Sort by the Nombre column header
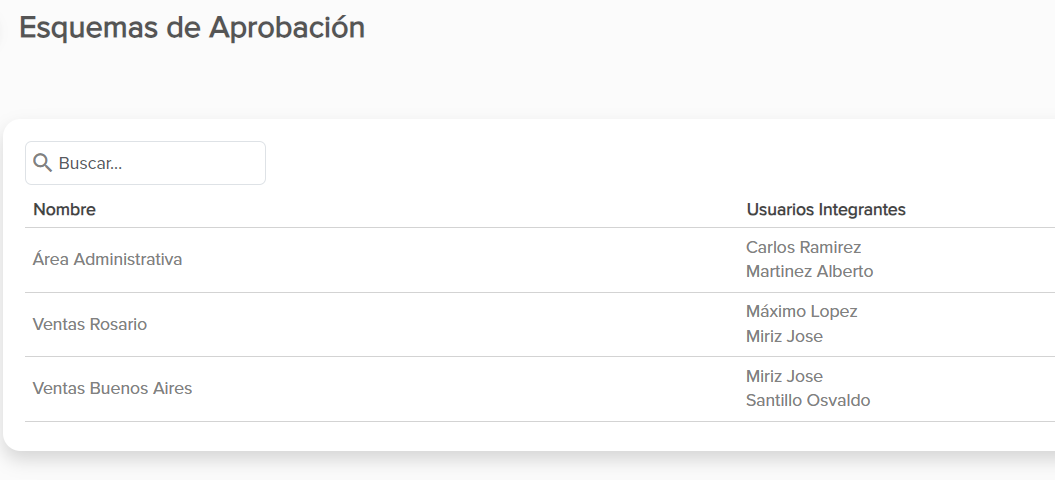The width and height of the screenshot is (1055, 480). (x=65, y=209)
